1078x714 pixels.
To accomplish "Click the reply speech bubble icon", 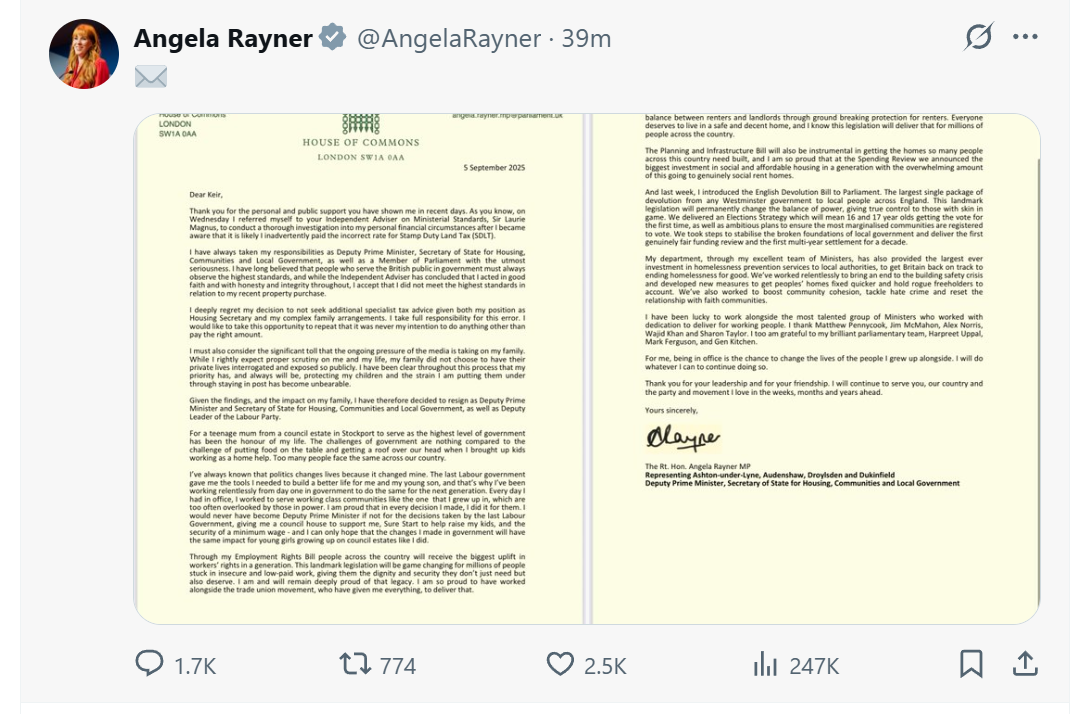I will pos(149,664).
